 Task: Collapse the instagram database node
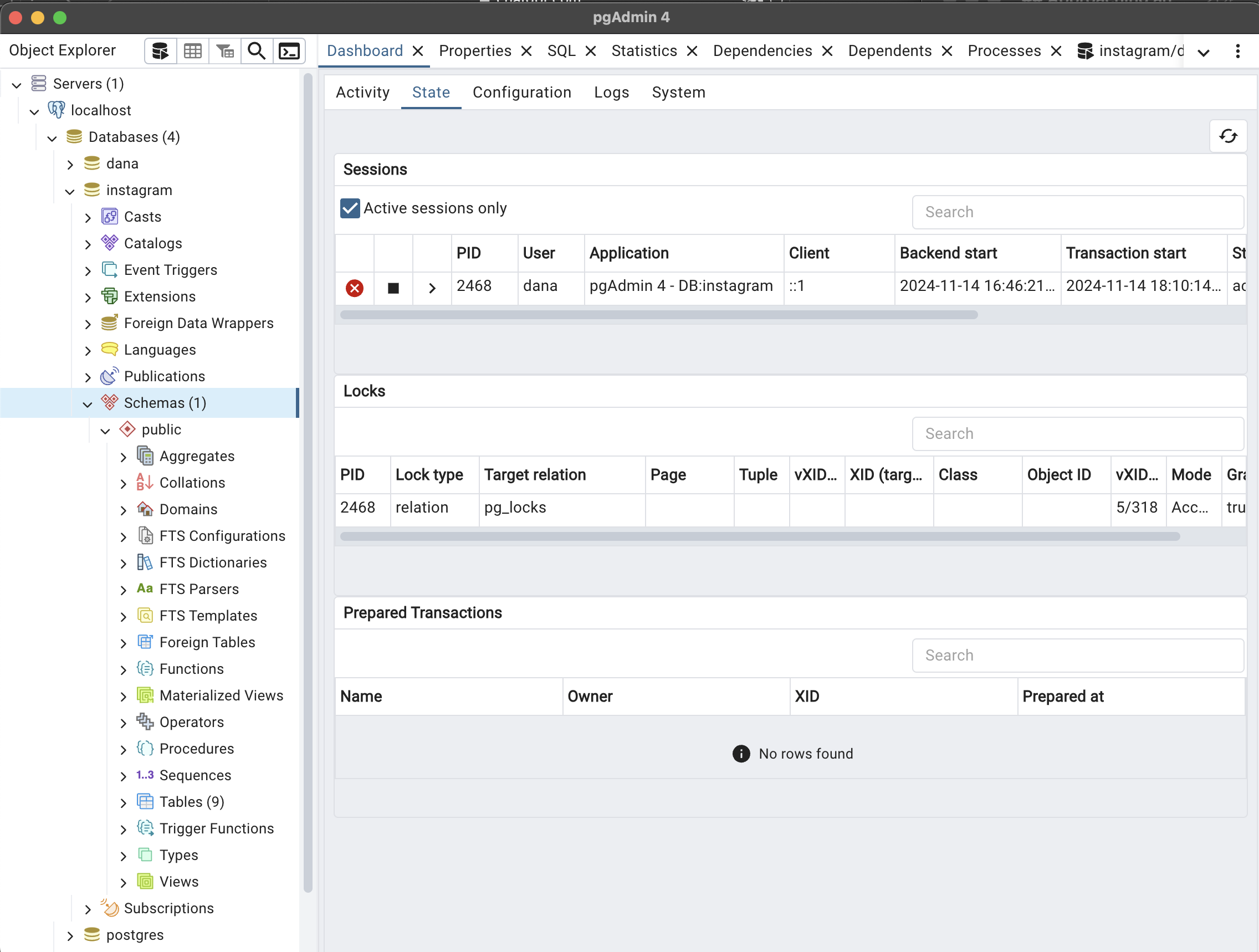coord(69,191)
